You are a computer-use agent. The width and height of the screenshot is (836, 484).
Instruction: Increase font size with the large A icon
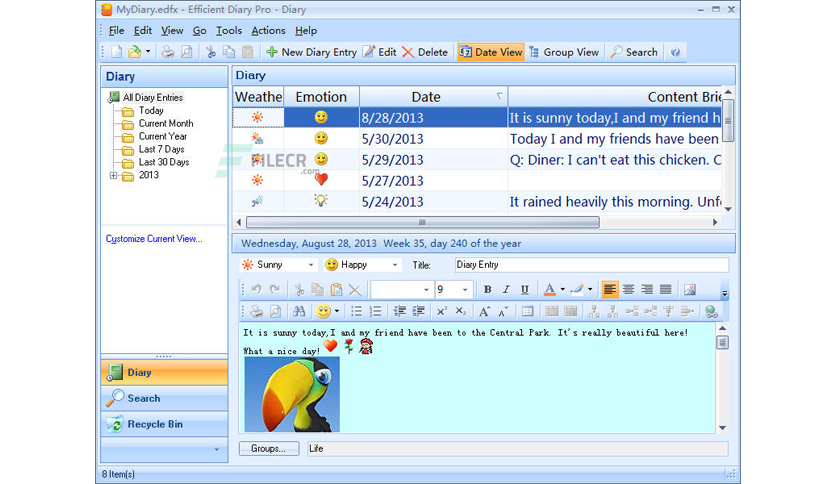tap(484, 311)
